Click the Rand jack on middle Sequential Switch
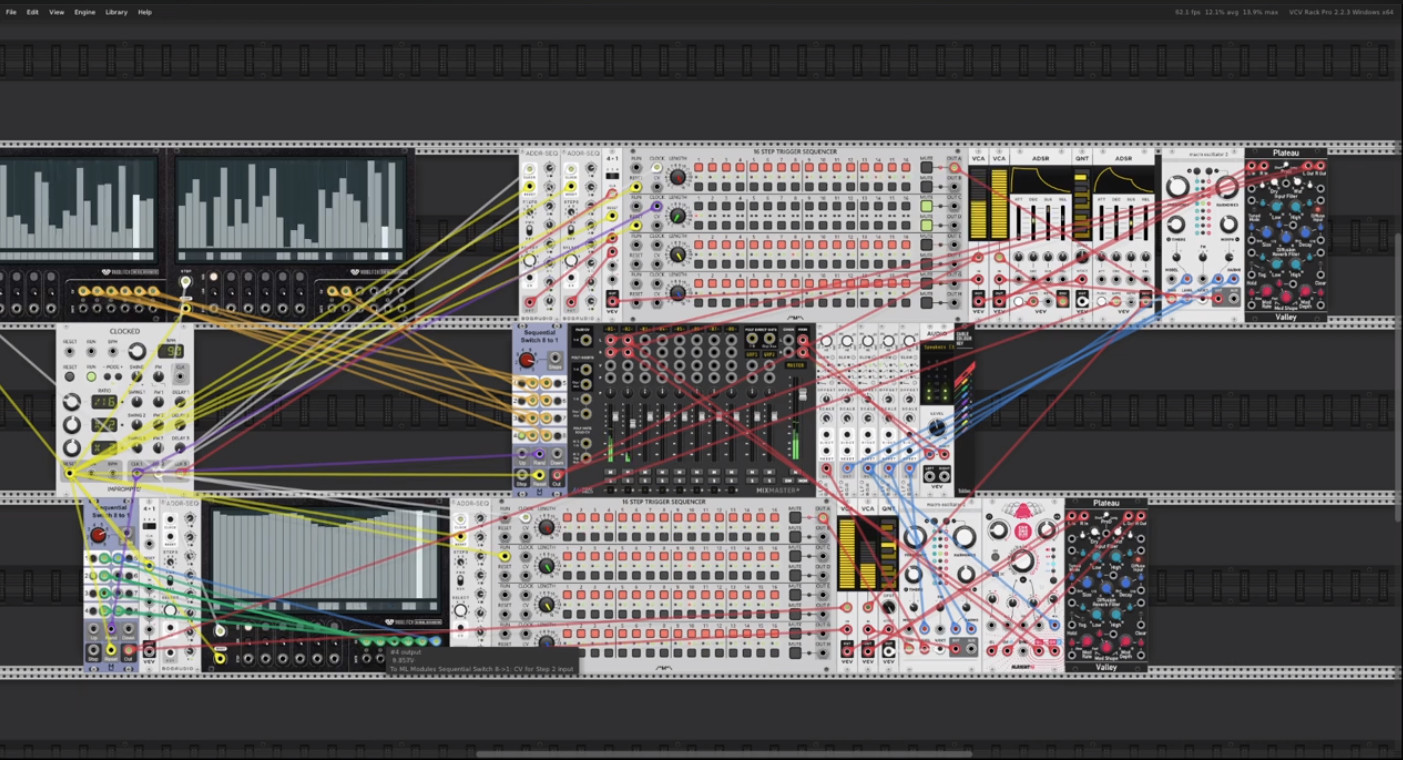The image size is (1403, 760). click(539, 453)
